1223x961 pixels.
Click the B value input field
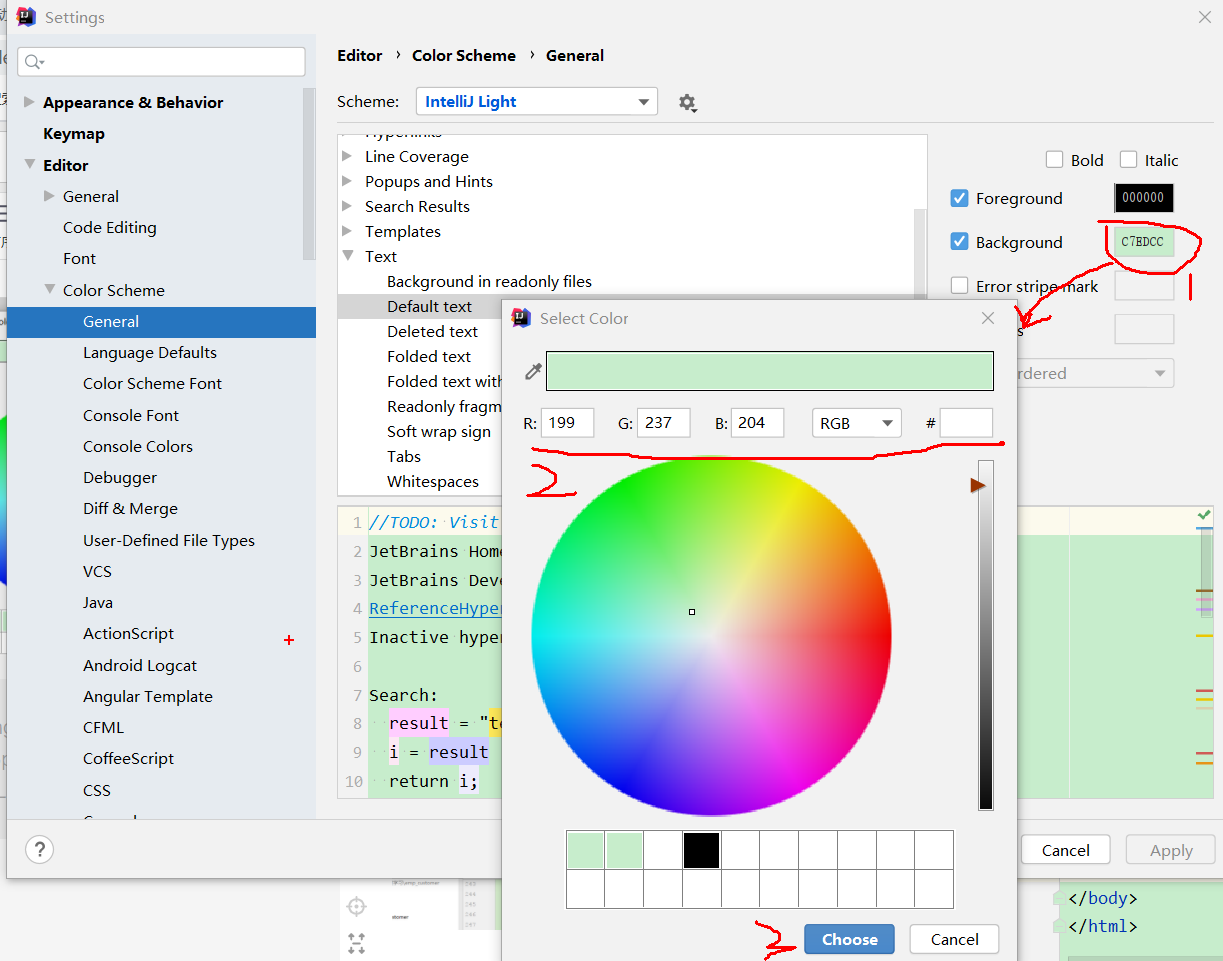pyautogui.click(x=757, y=423)
